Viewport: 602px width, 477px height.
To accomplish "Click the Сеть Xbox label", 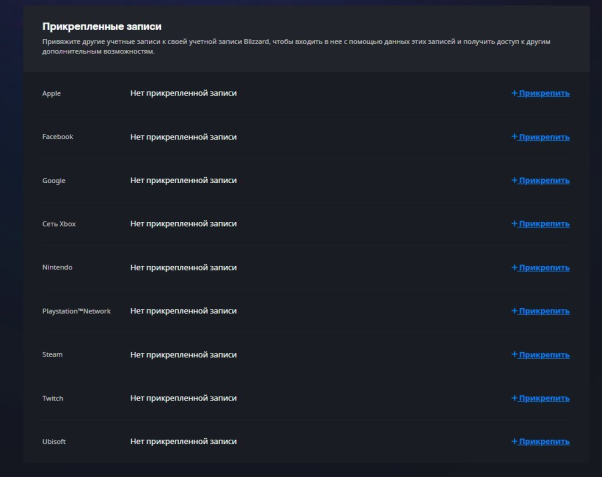I will click(x=59, y=224).
